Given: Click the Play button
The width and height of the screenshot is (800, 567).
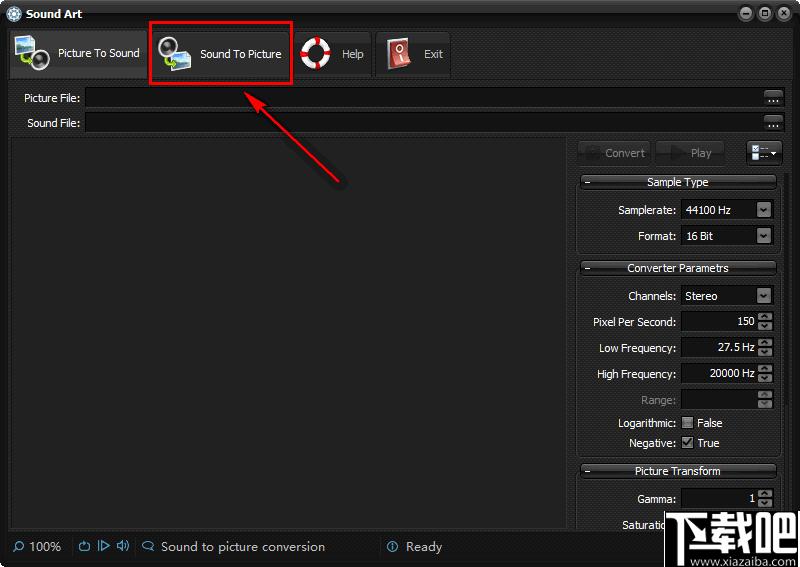Looking at the screenshot, I should pyautogui.click(x=690, y=153).
